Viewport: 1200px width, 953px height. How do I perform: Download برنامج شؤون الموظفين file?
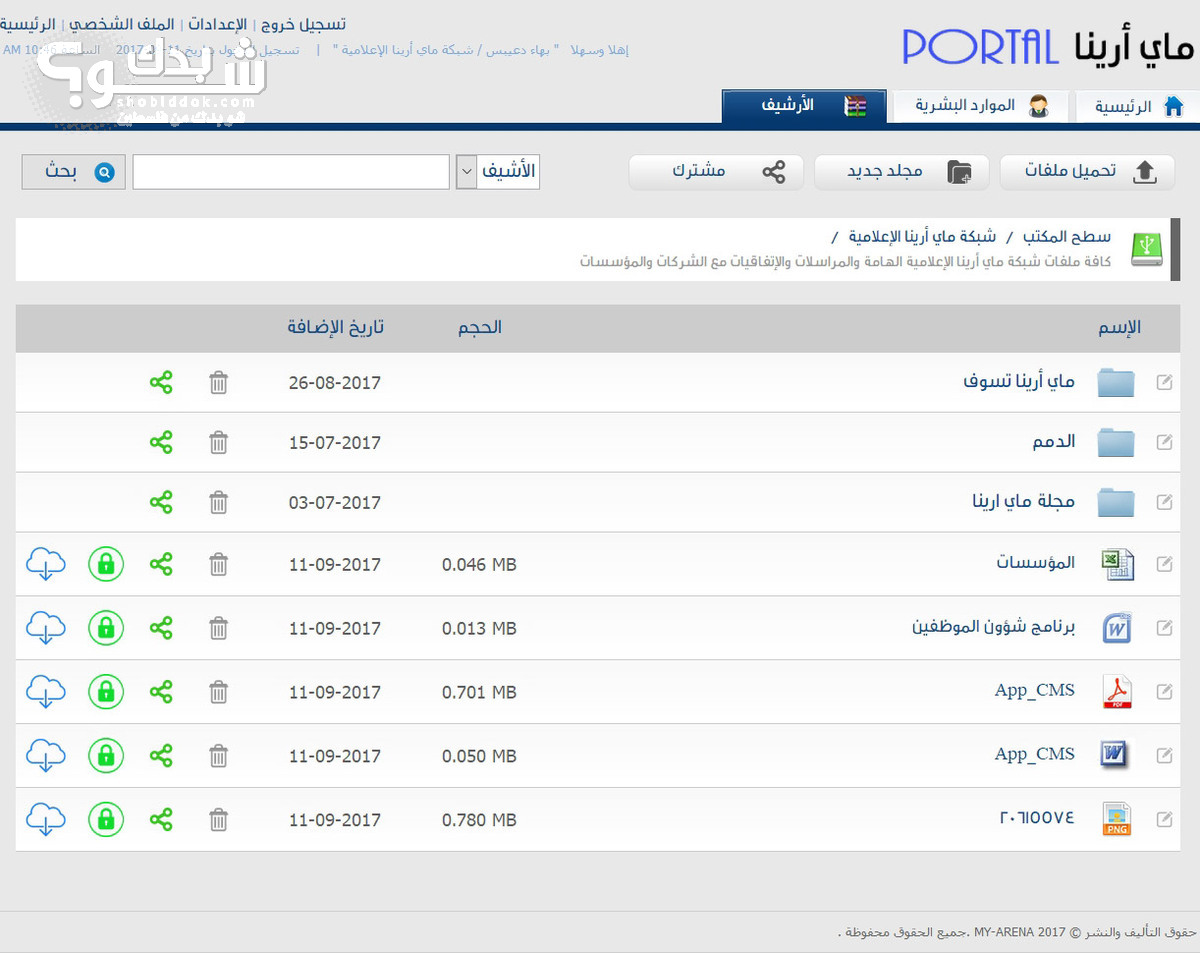46,629
